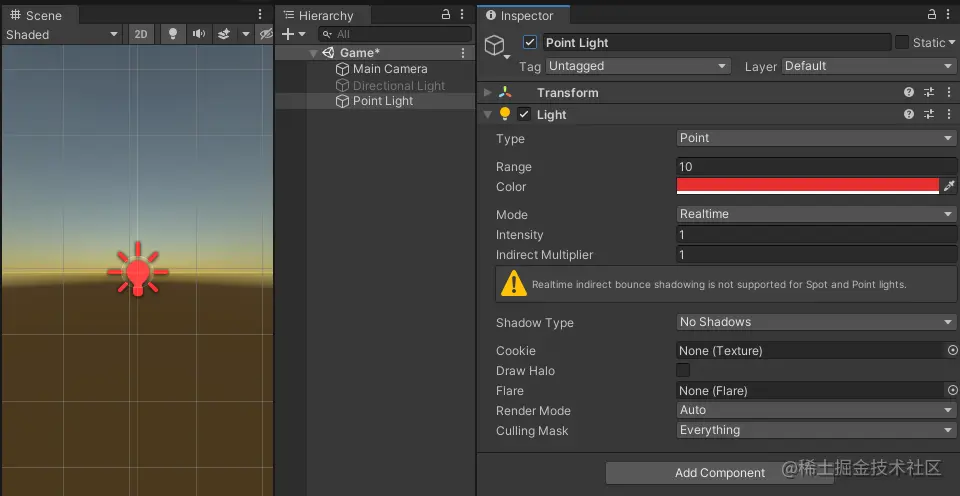Toggle 2D view mode button
The height and width of the screenshot is (496, 960).
point(141,34)
